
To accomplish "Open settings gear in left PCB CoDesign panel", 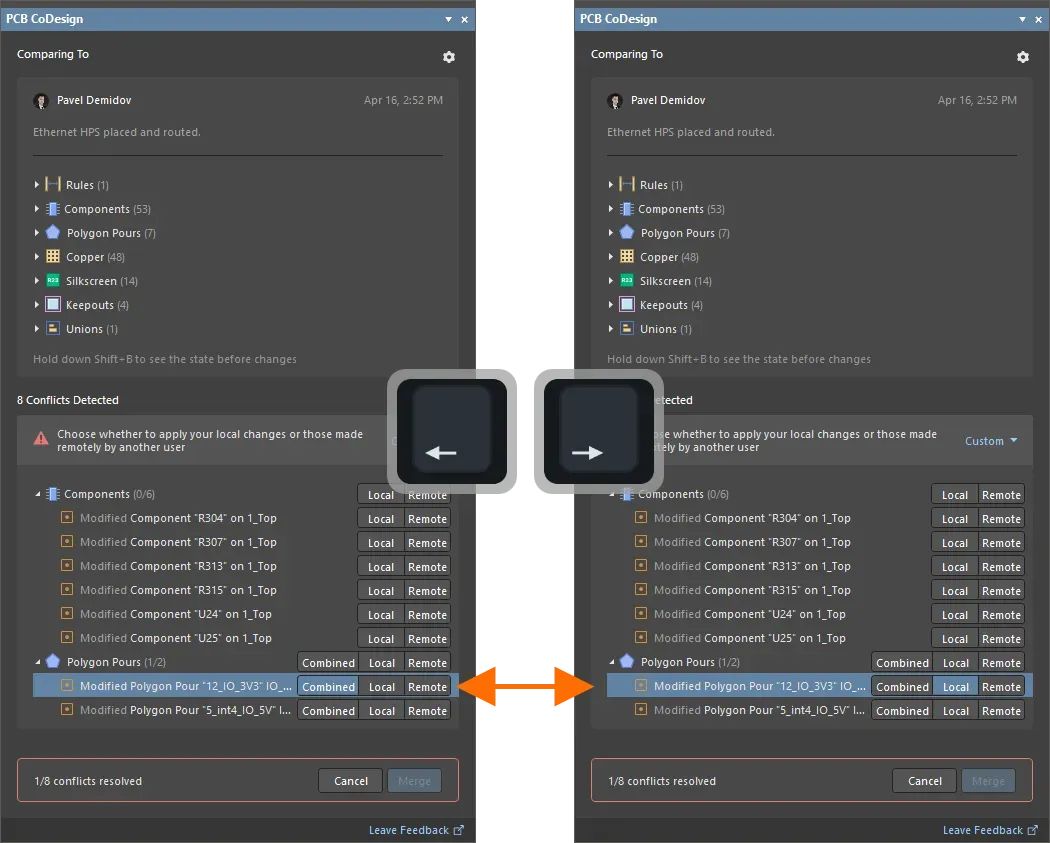I will (449, 57).
